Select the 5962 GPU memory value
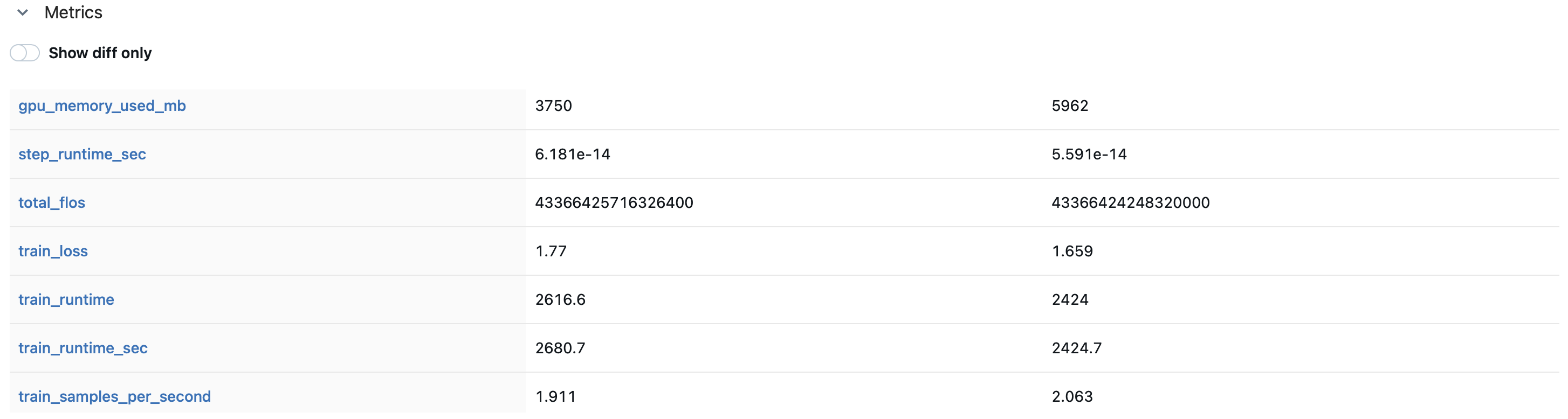The image size is (1568, 419). [x=1070, y=106]
